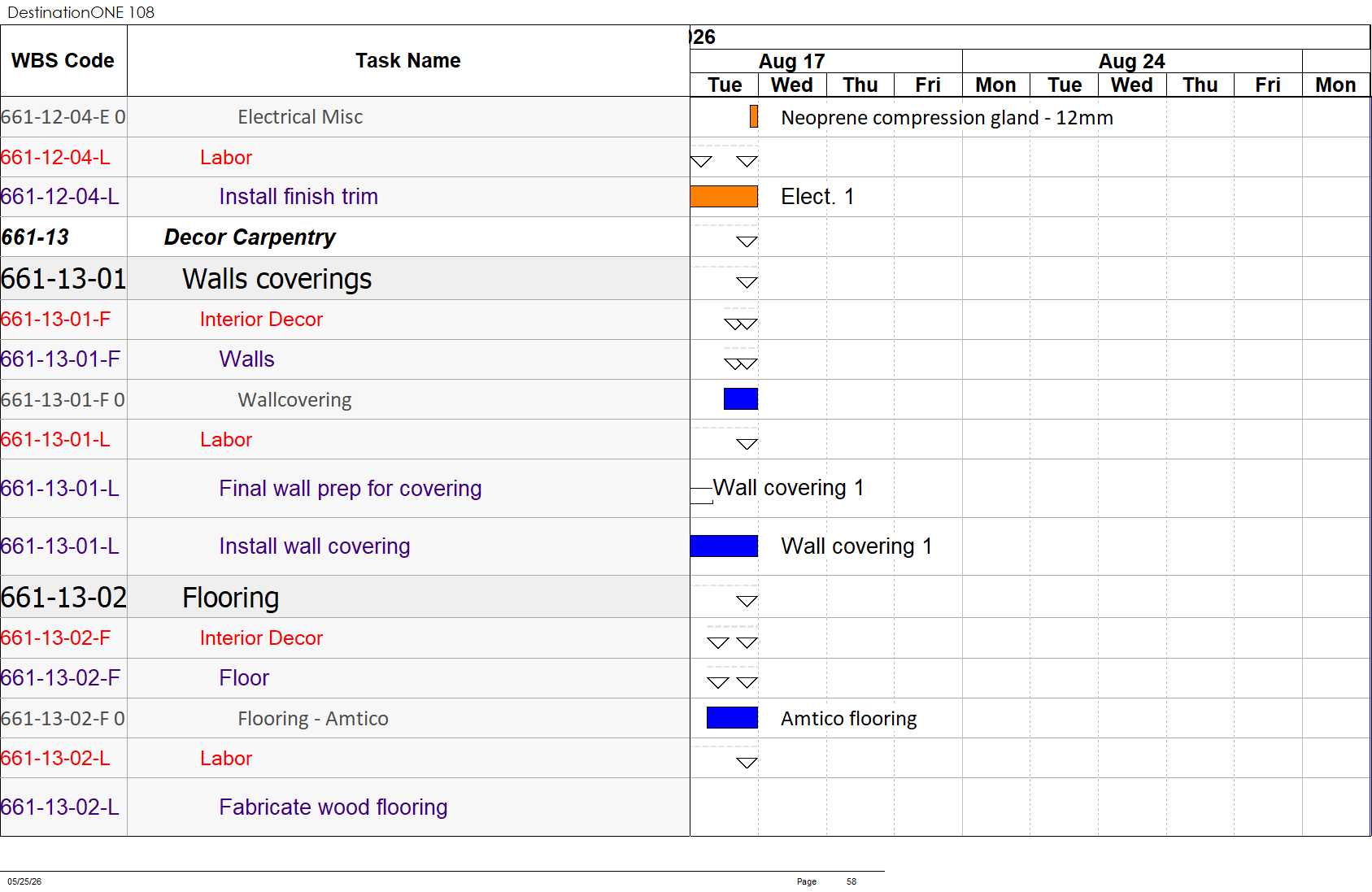Select the WBS Code column header
This screenshot has width=1372, height=892.
pyautogui.click(x=63, y=61)
